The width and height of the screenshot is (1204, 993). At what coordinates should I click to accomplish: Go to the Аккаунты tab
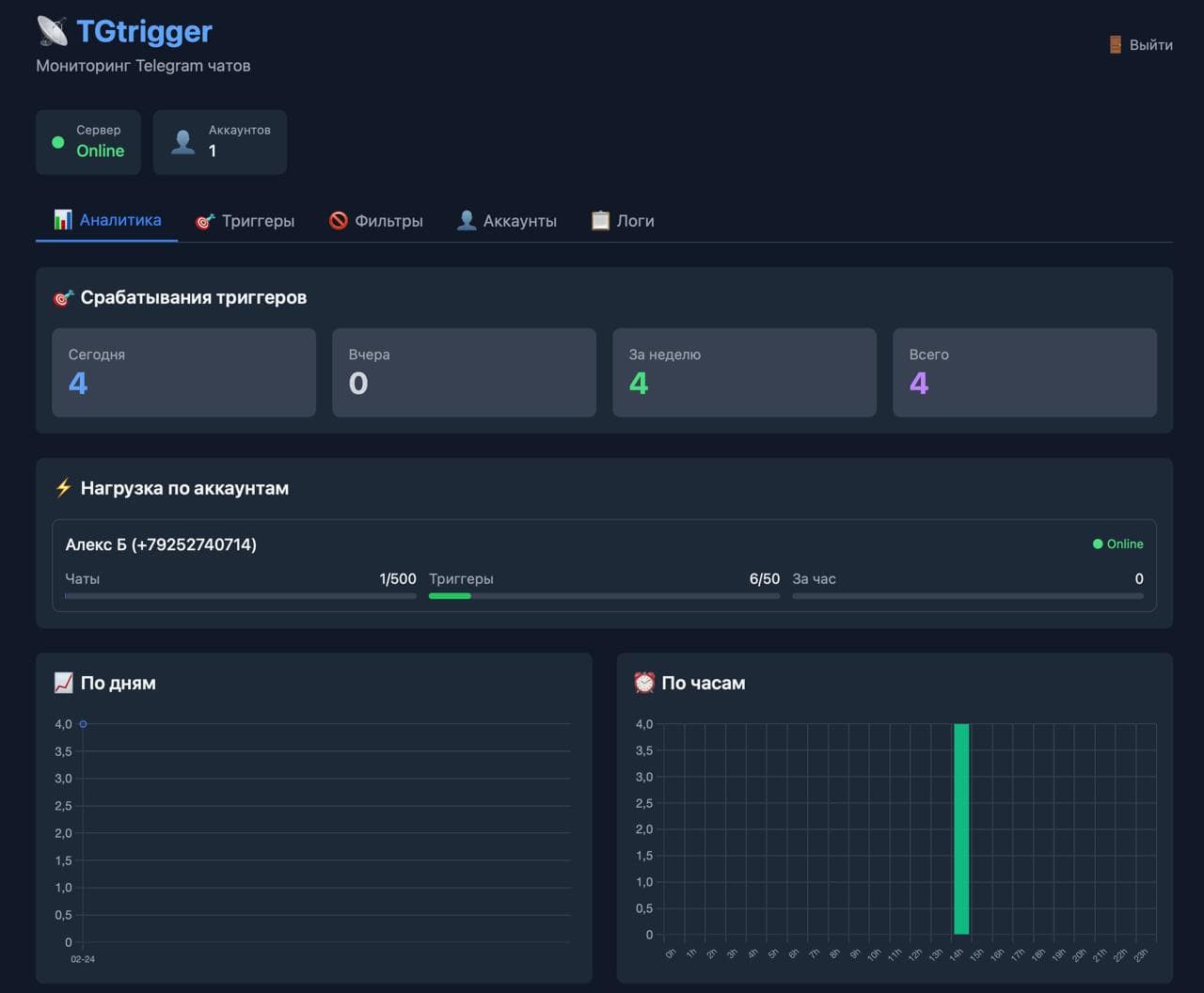(507, 221)
